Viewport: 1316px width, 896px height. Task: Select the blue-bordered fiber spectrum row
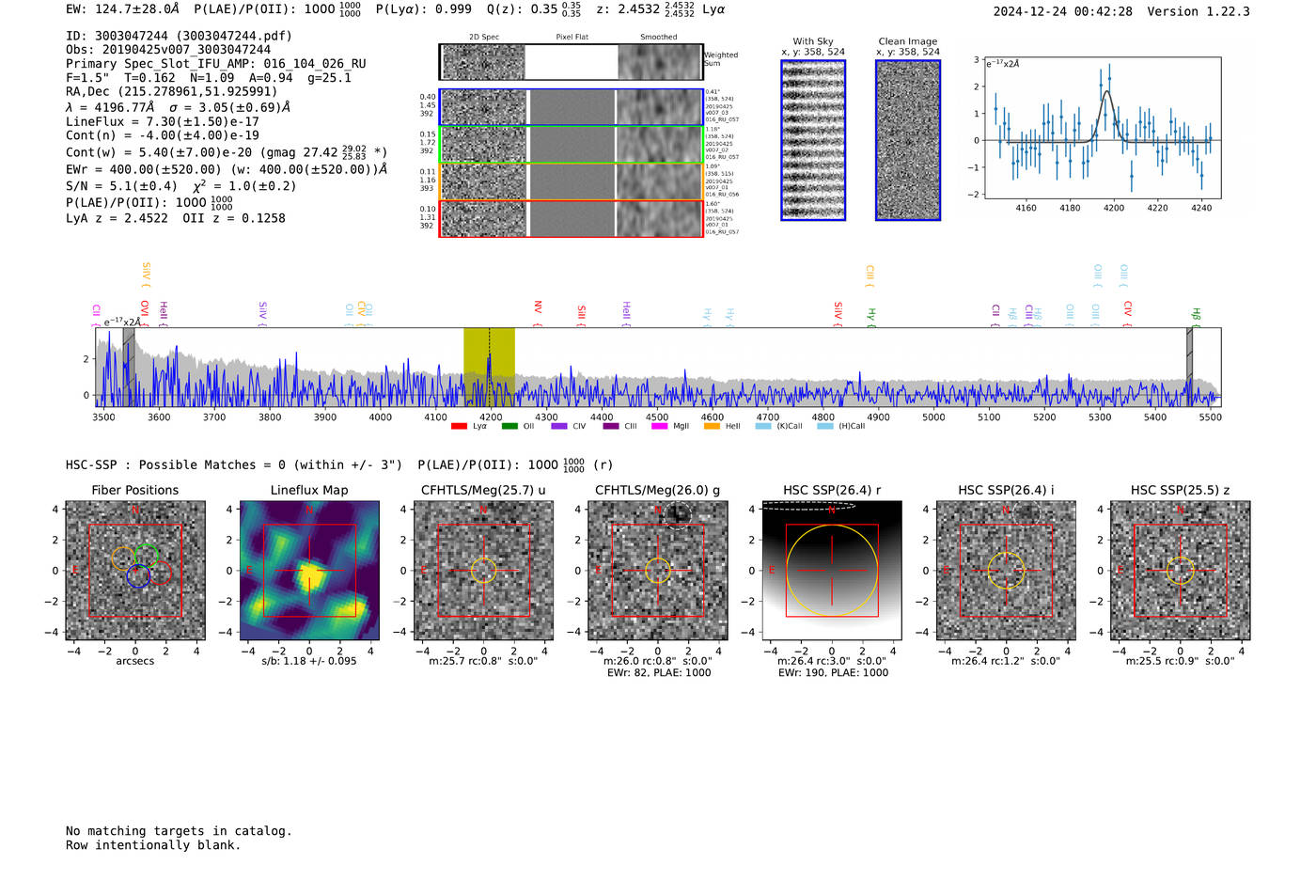pyautogui.click(x=572, y=107)
